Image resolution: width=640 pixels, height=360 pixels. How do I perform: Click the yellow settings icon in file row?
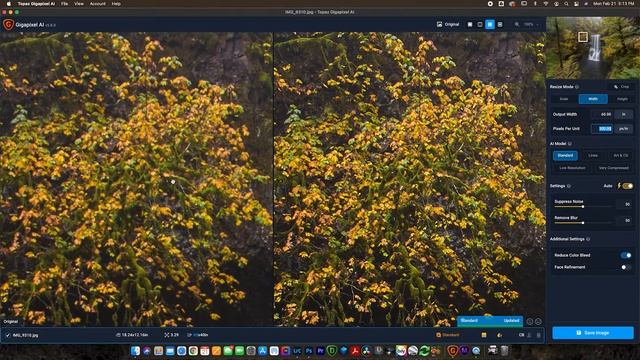click(x=484, y=335)
